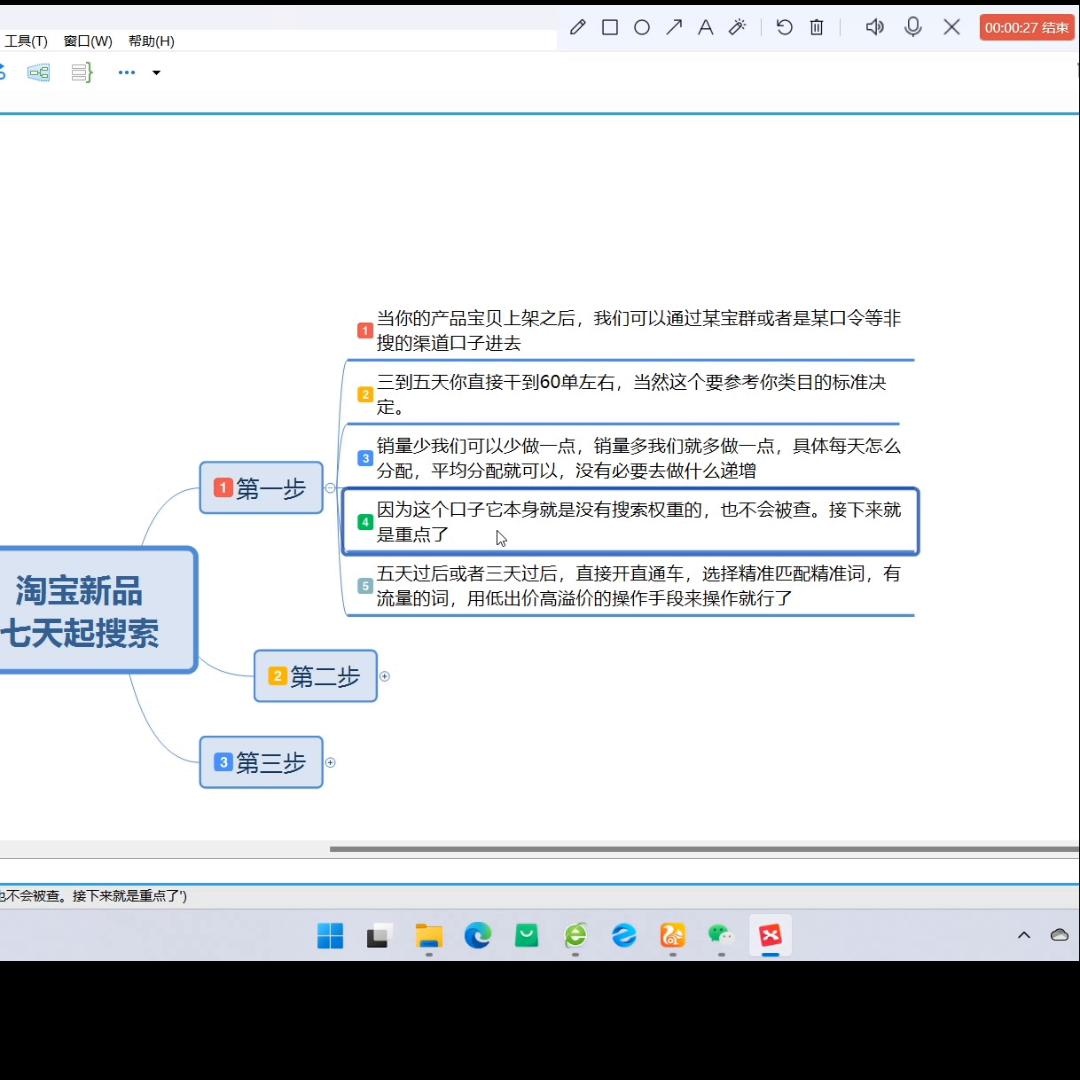The width and height of the screenshot is (1080, 1080).
Task: Click priority 5 marker on last subtopic
Action: (365, 586)
